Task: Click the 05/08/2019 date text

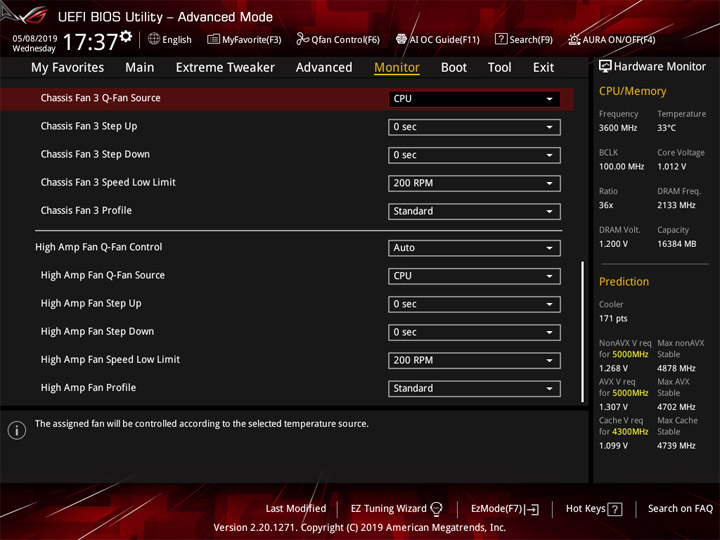Action: point(35,39)
